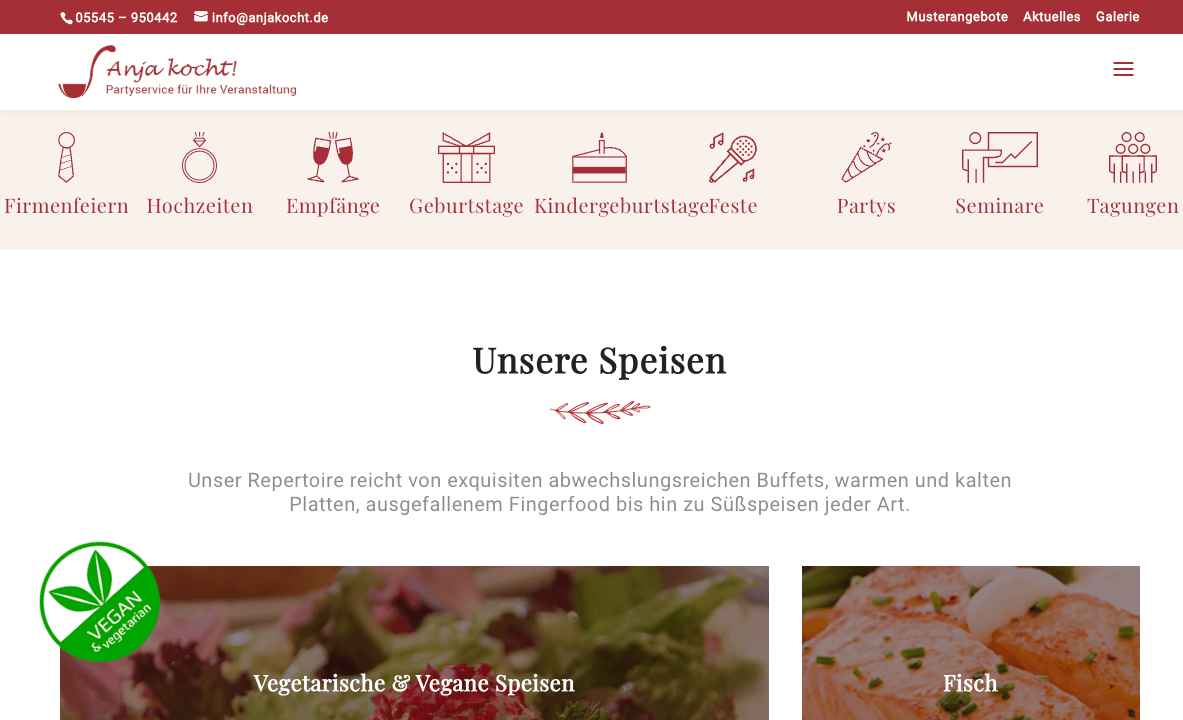The height and width of the screenshot is (720, 1183).
Task: Select the Hochzeiten ring icon
Action: [199, 157]
